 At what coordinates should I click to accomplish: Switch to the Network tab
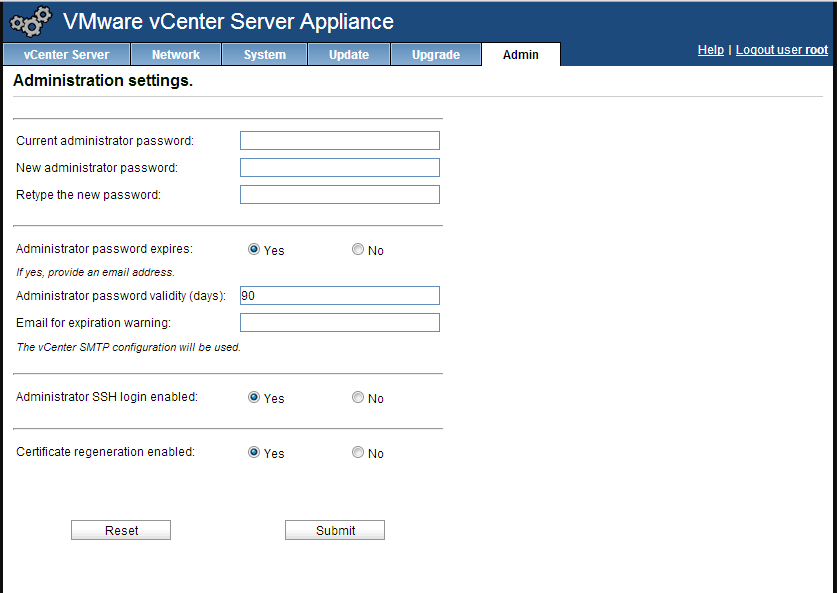point(176,55)
